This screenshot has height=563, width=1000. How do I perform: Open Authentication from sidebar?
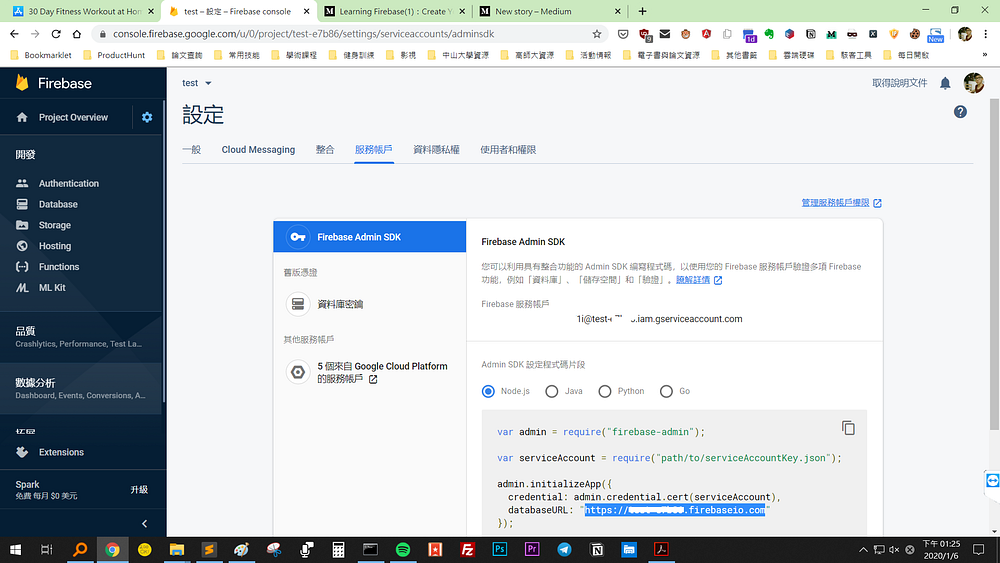click(x=68, y=183)
